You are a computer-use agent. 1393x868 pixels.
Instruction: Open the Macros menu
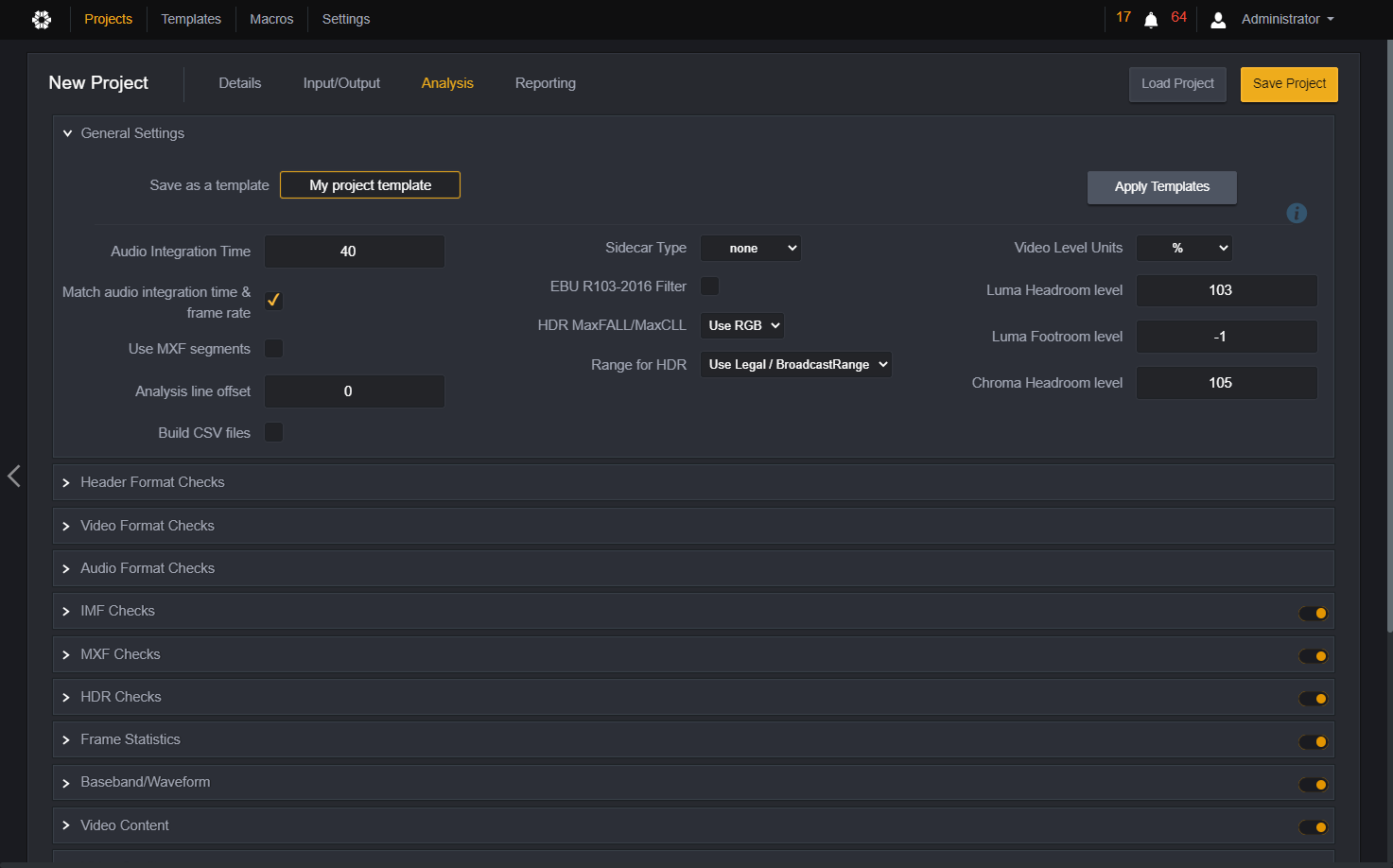click(x=271, y=19)
